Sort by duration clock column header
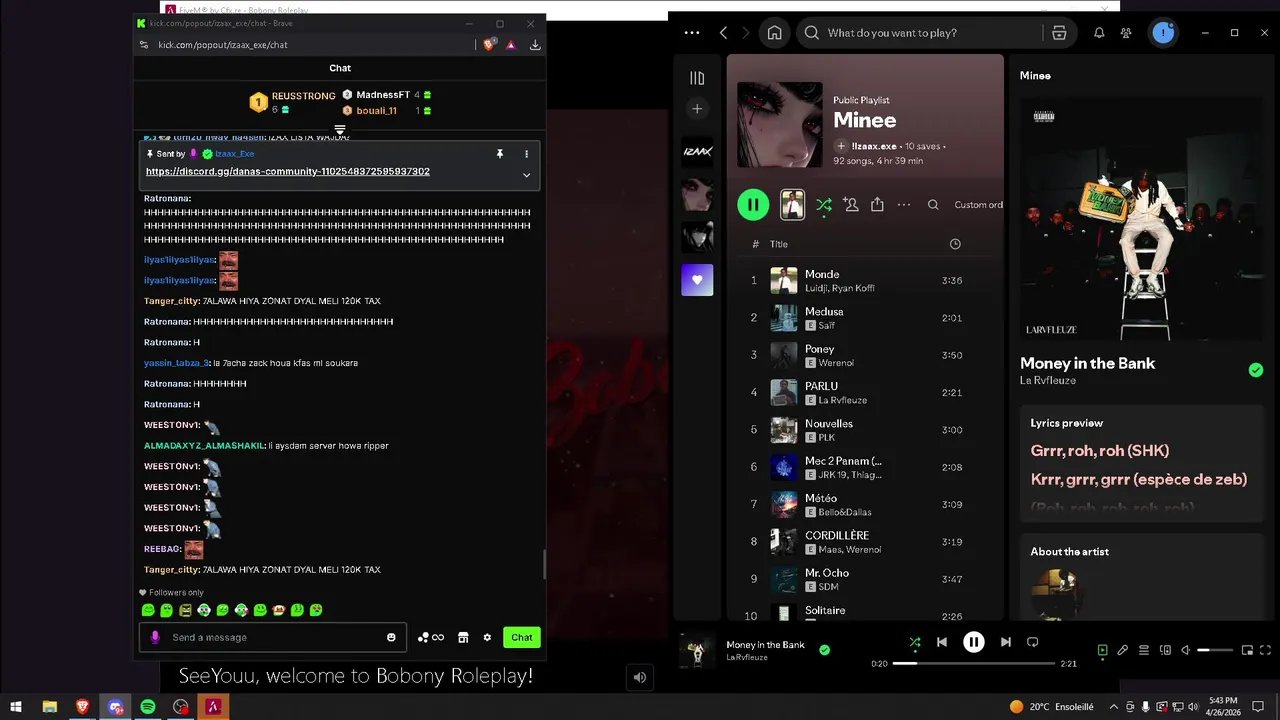Image resolution: width=1280 pixels, height=720 pixels. pos(955,244)
